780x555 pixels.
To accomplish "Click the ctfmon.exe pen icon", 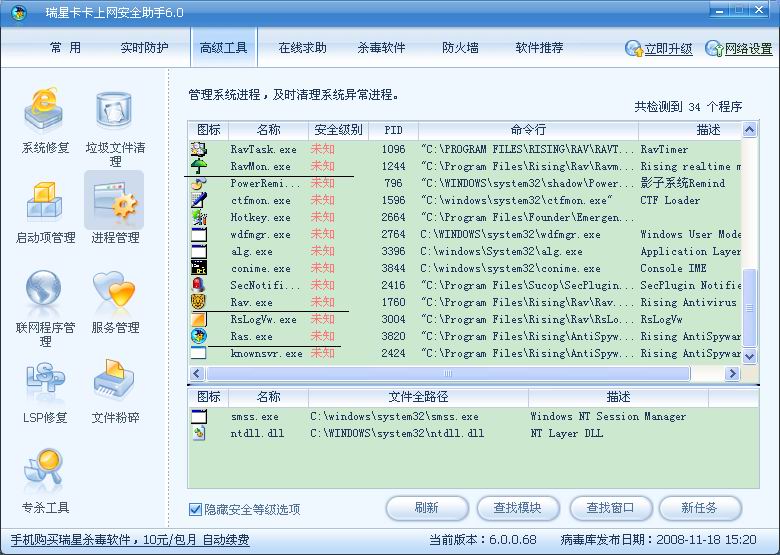I will [199, 200].
